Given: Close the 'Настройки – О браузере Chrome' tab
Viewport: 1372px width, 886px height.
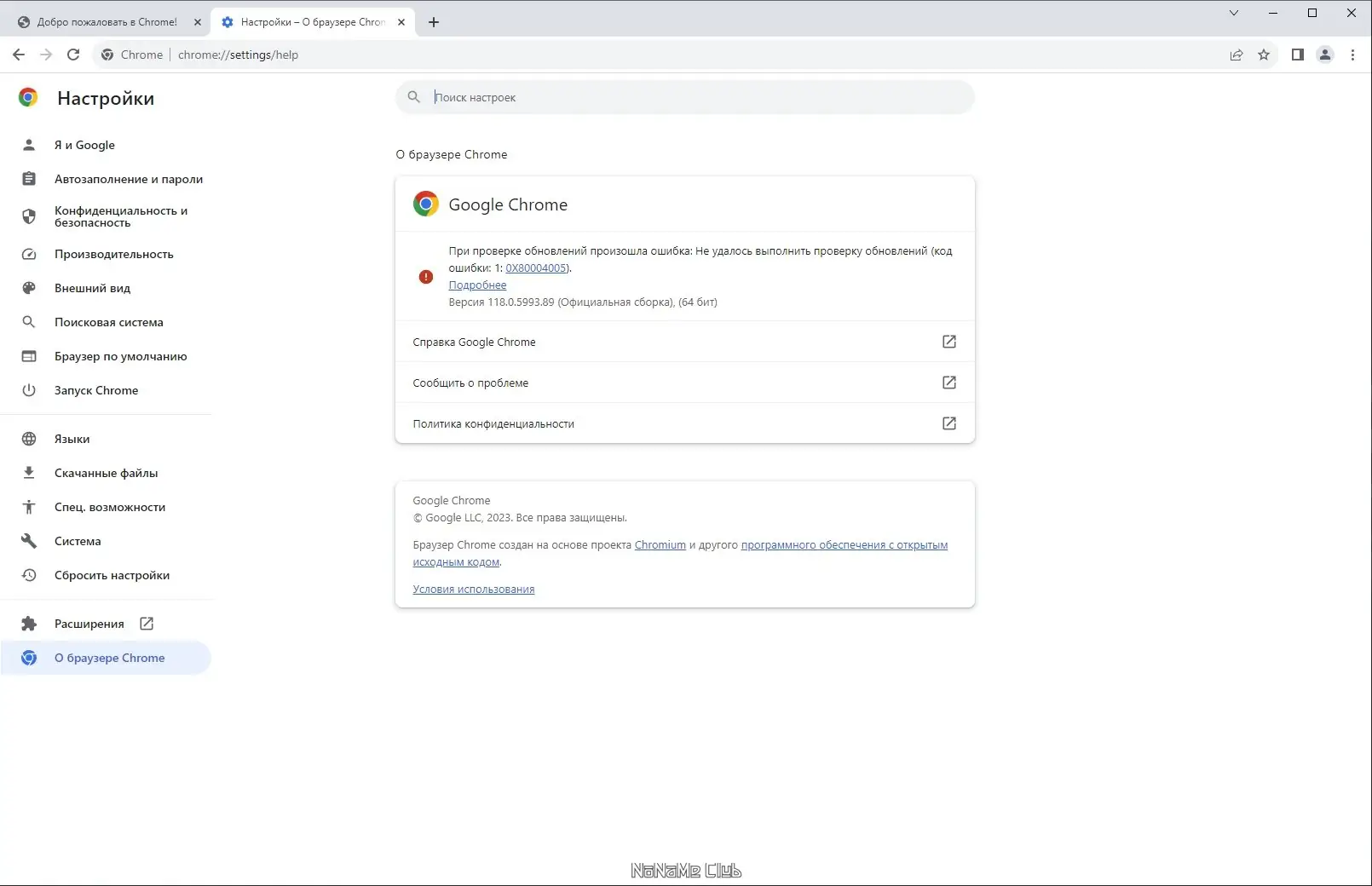Looking at the screenshot, I should click(x=401, y=22).
